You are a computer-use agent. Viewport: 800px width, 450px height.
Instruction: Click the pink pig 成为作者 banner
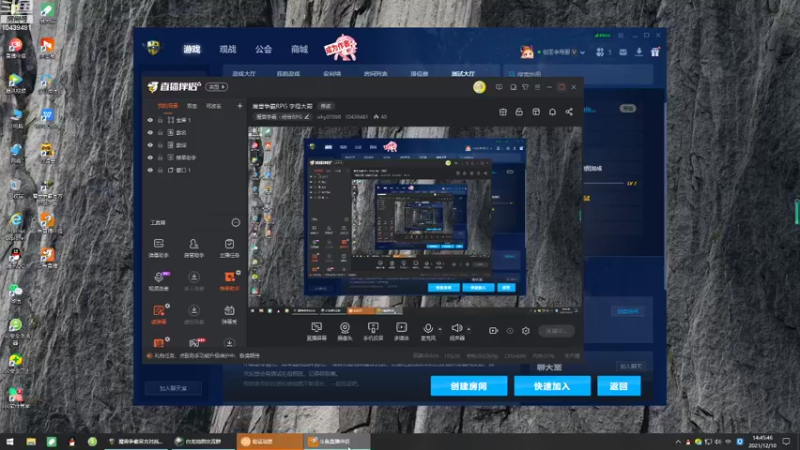pyautogui.click(x=341, y=47)
